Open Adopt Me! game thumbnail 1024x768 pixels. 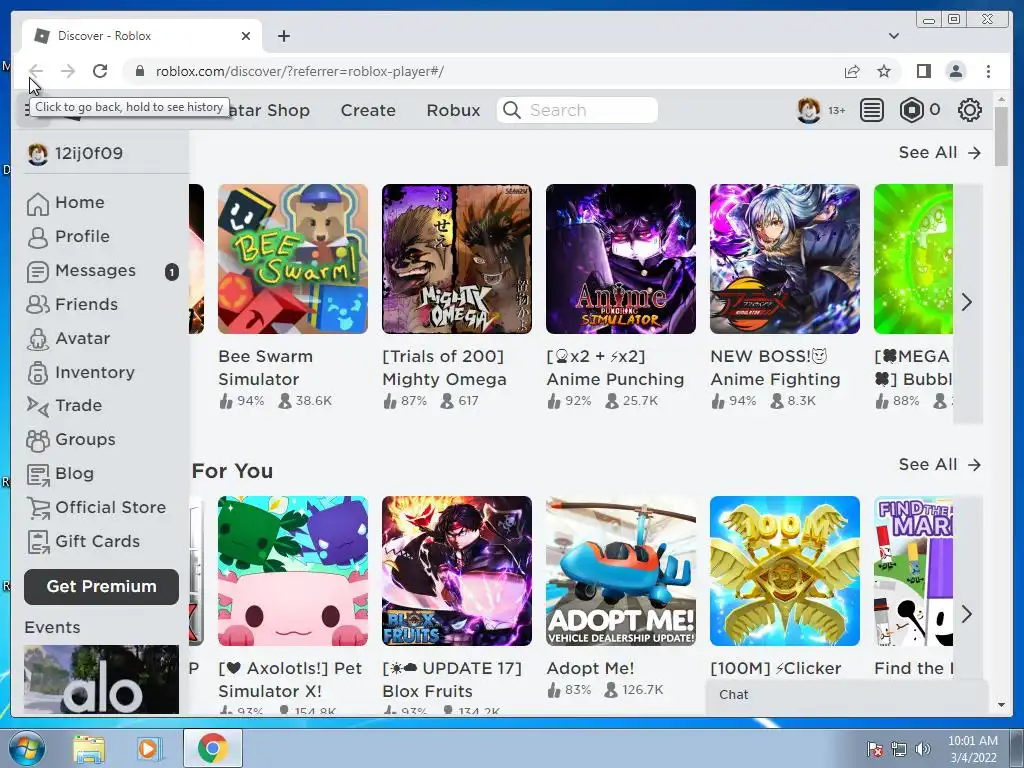621,571
